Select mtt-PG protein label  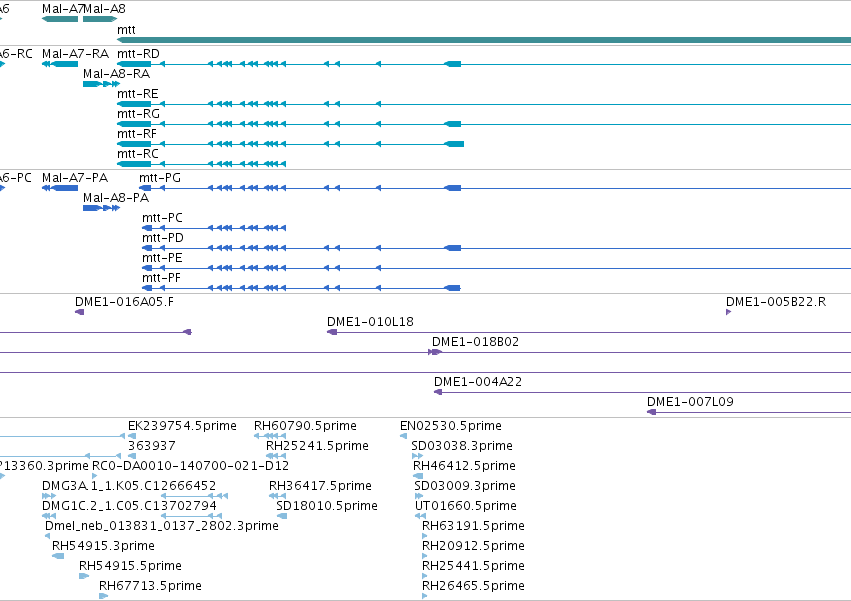click(x=160, y=178)
